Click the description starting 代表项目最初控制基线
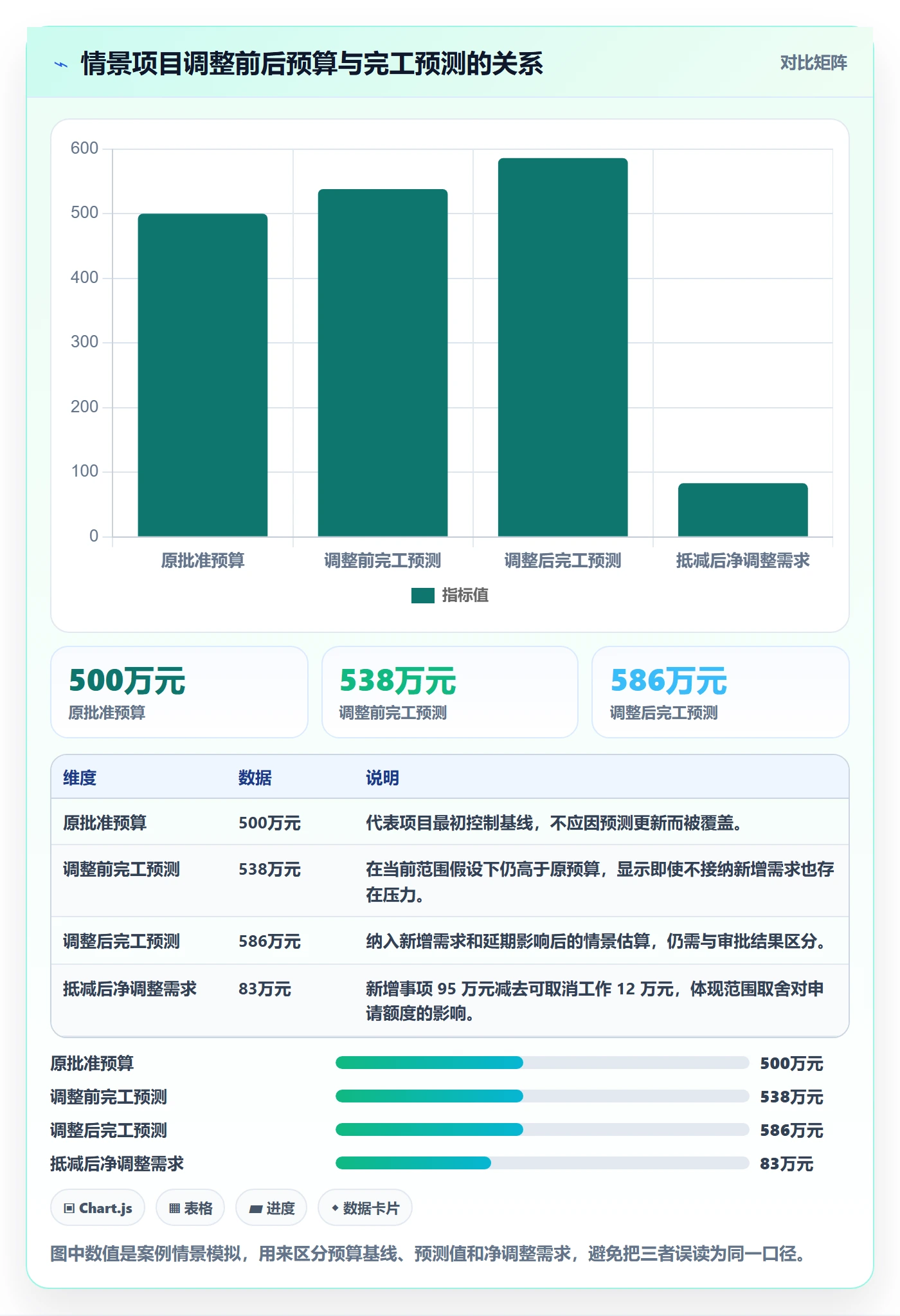This screenshot has height=1316, width=900. pyautogui.click(x=556, y=823)
